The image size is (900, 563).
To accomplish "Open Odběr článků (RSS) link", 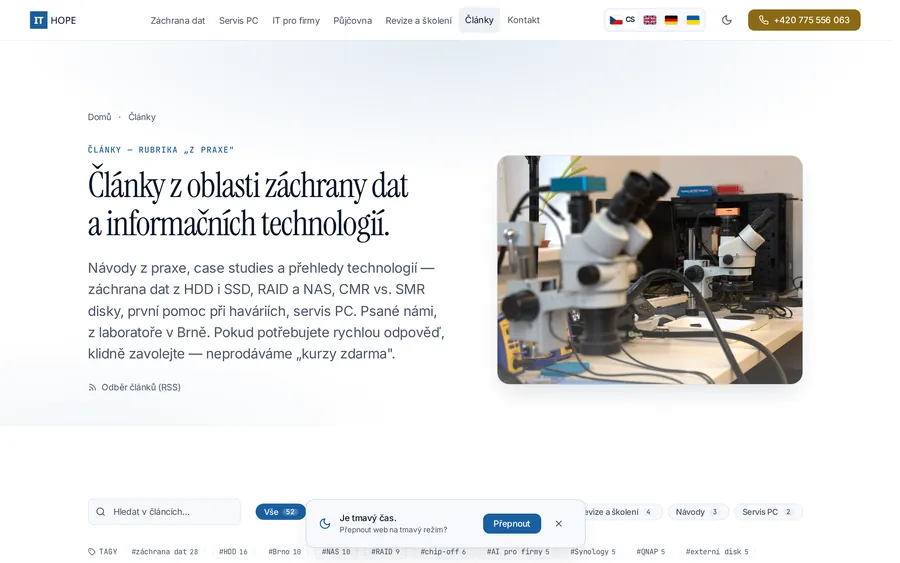I will click(x=134, y=387).
